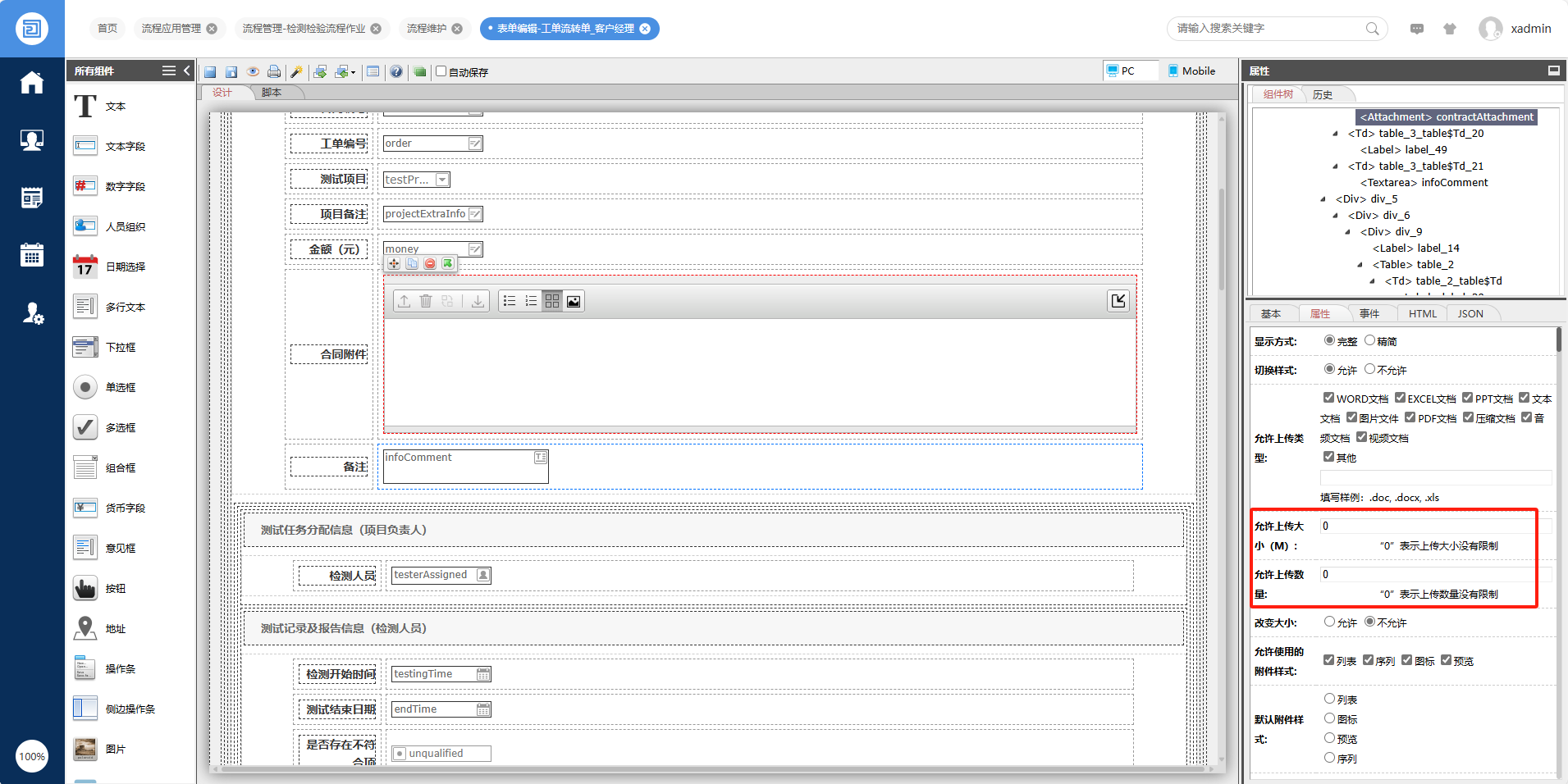The width and height of the screenshot is (1568, 784).
Task: Open the user settings icon in the blue sidebar
Action: click(32, 312)
